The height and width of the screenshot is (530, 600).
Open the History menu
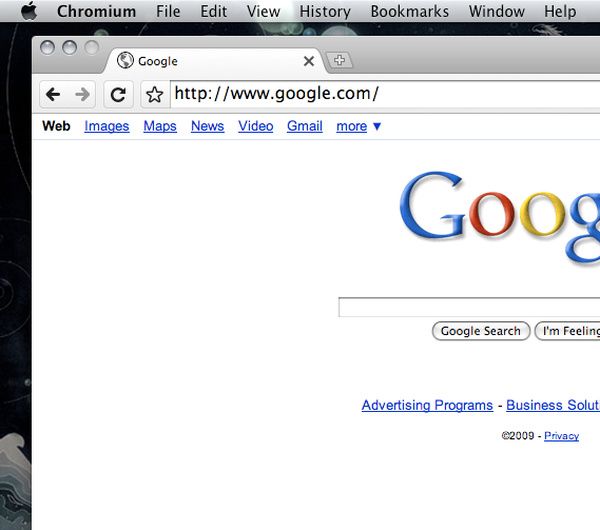tap(325, 11)
